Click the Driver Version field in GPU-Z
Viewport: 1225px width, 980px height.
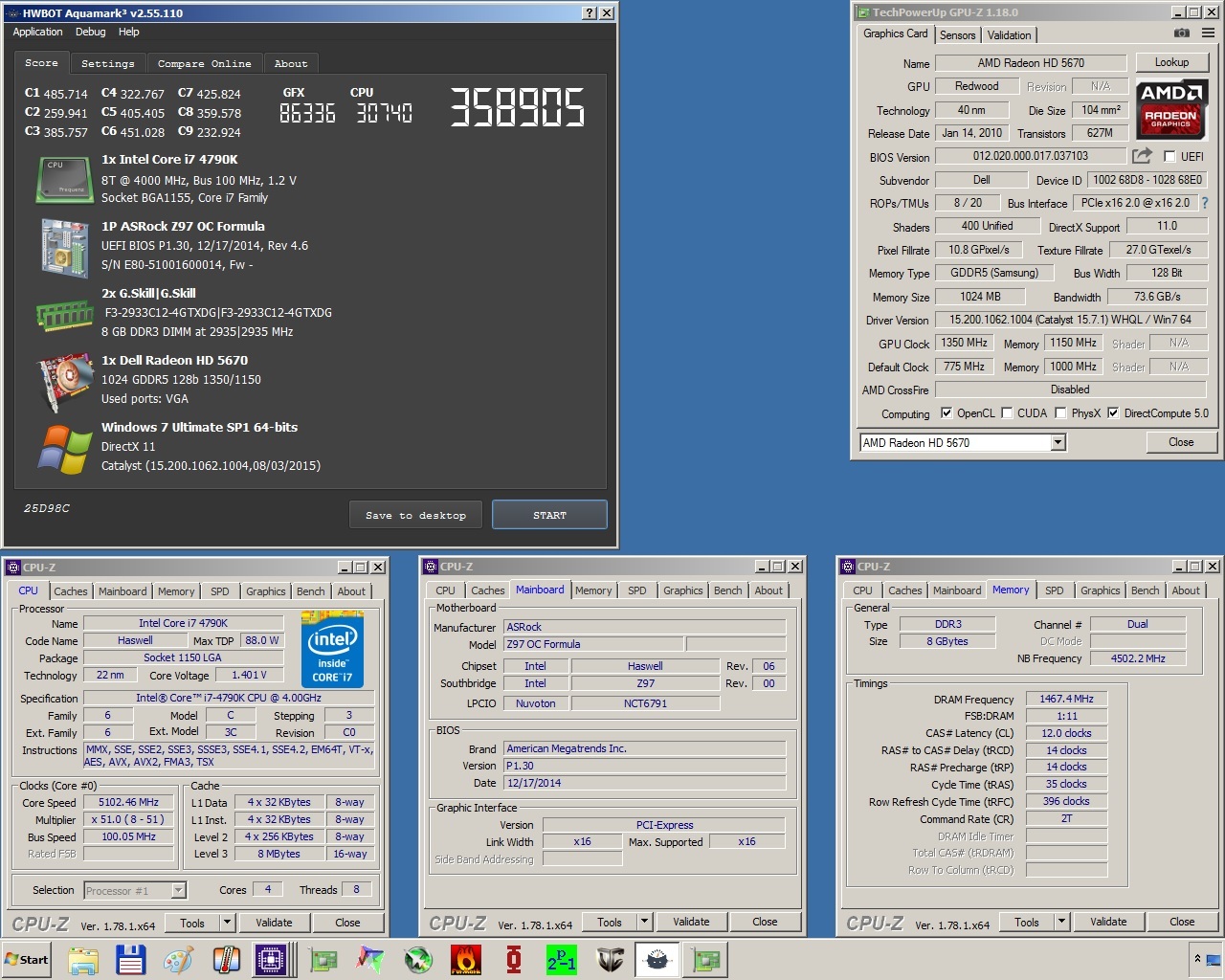(x=1070, y=320)
